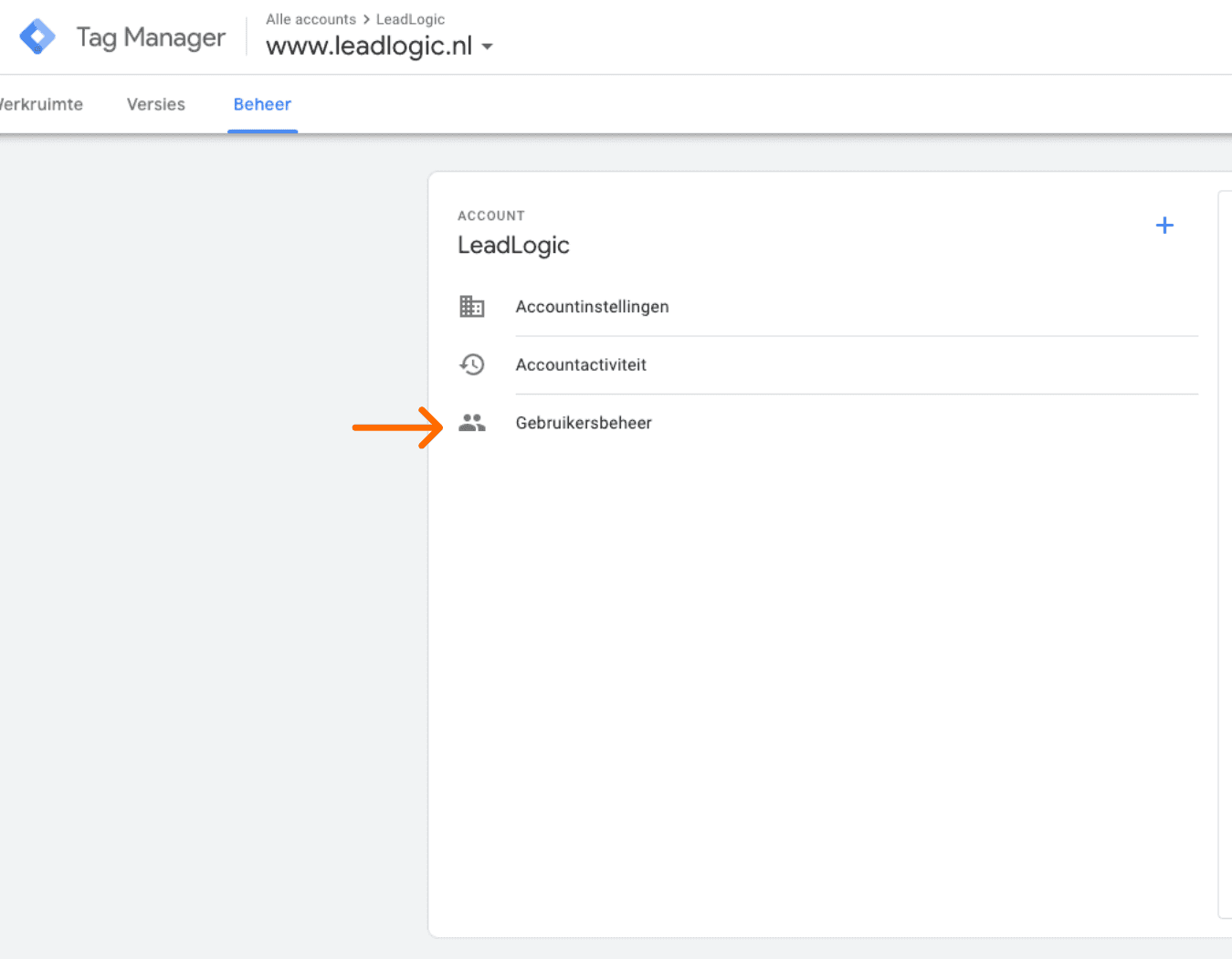Select the Beheer tab

pyautogui.click(x=262, y=104)
